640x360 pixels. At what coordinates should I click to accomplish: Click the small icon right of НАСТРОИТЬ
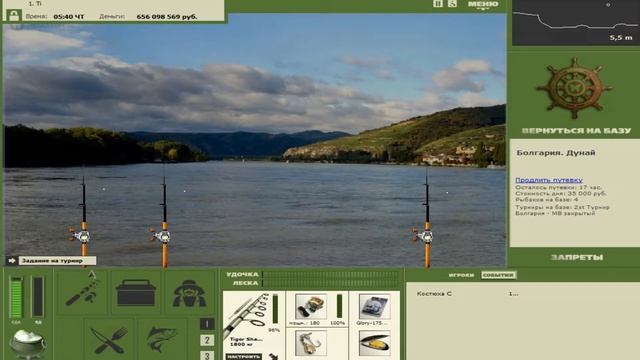(273, 357)
